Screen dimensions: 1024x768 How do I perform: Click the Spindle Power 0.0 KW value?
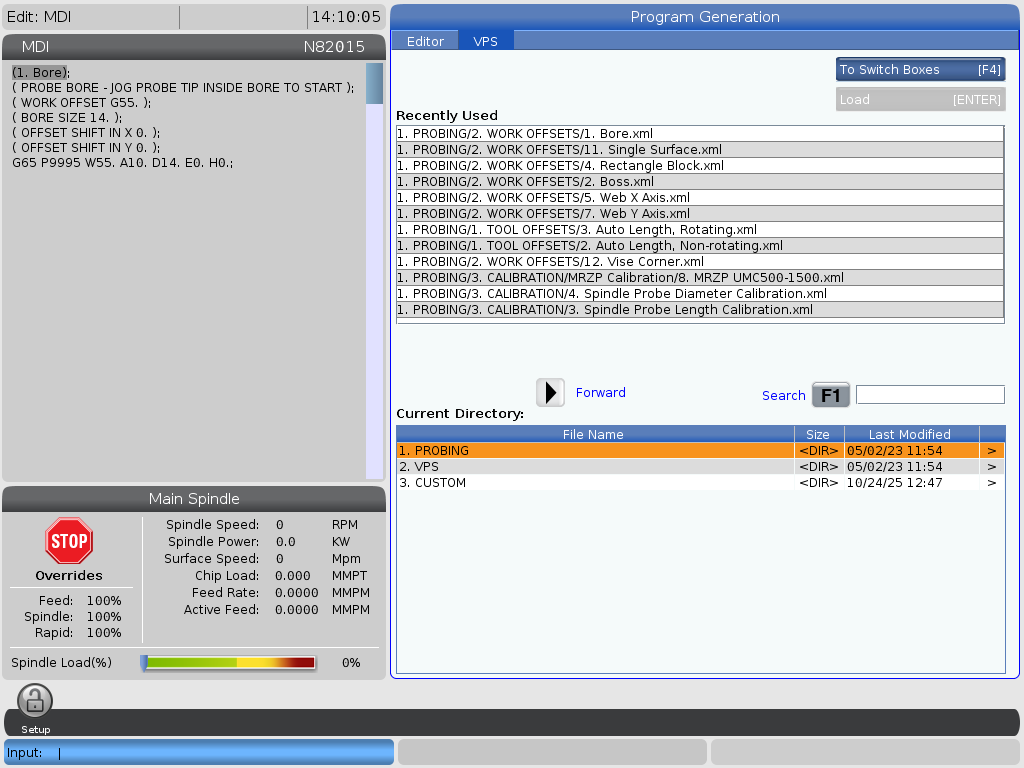pos(285,542)
